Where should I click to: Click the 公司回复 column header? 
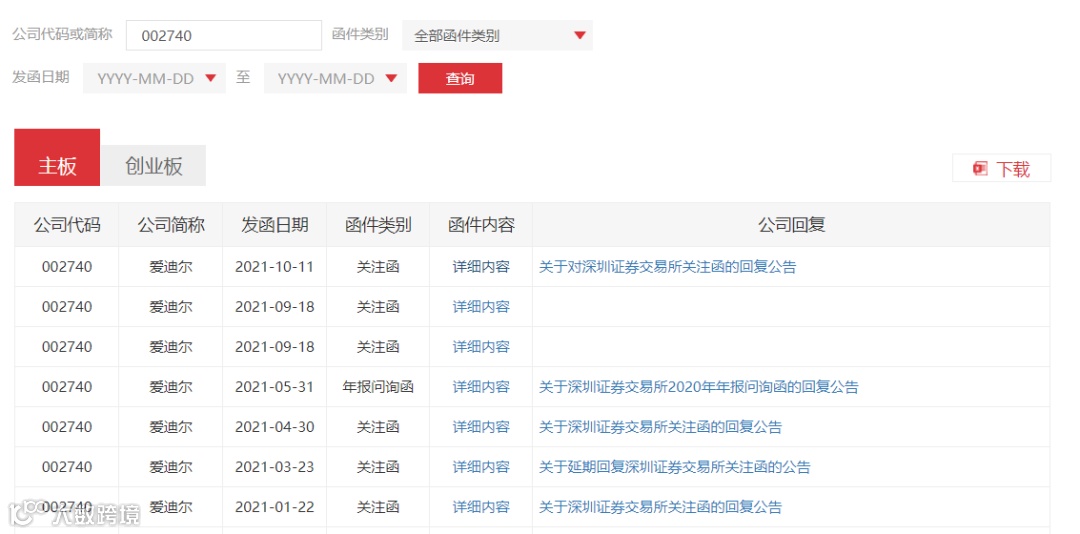coord(791,225)
